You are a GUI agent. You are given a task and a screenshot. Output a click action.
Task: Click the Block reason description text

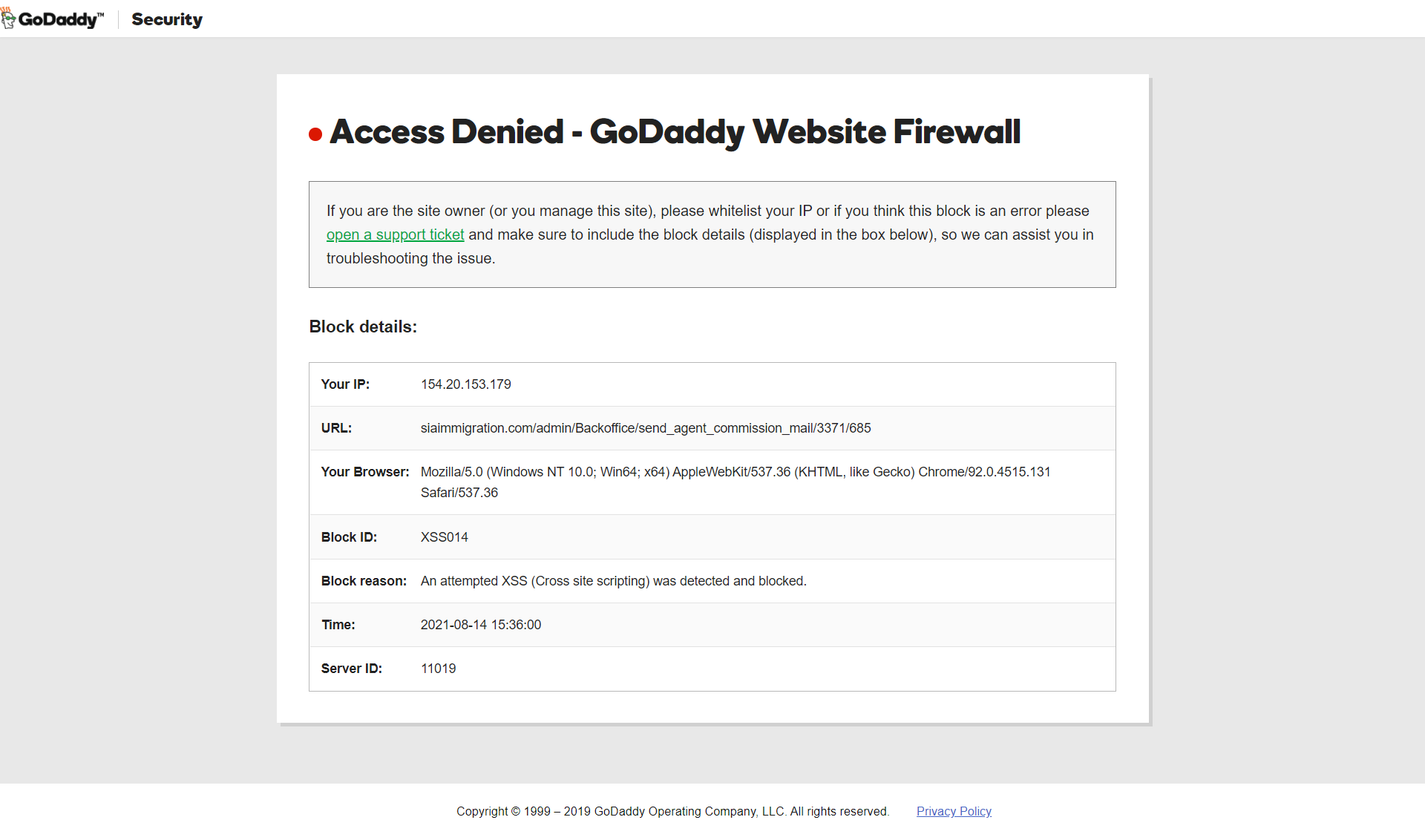click(614, 581)
